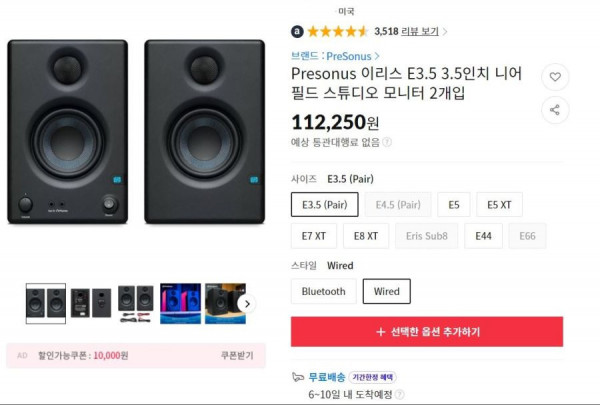The image size is (600, 405).
Task: Add product to wishlist with heart icon
Action: 555,77
